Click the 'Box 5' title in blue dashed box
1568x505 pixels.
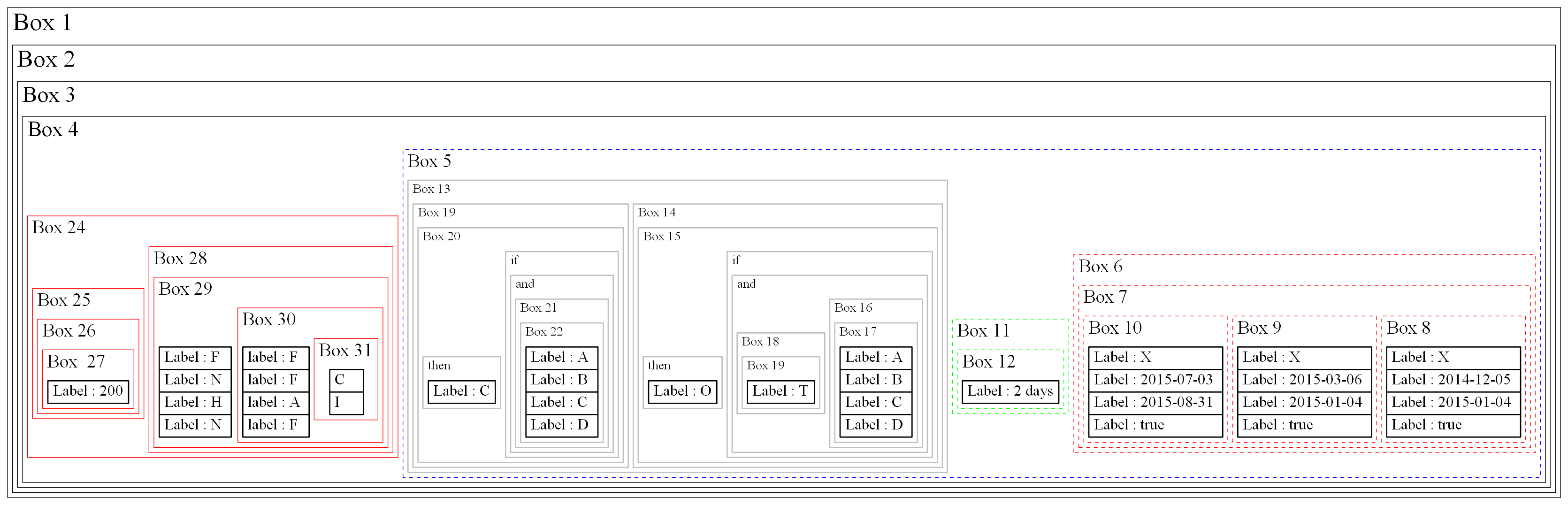click(429, 161)
